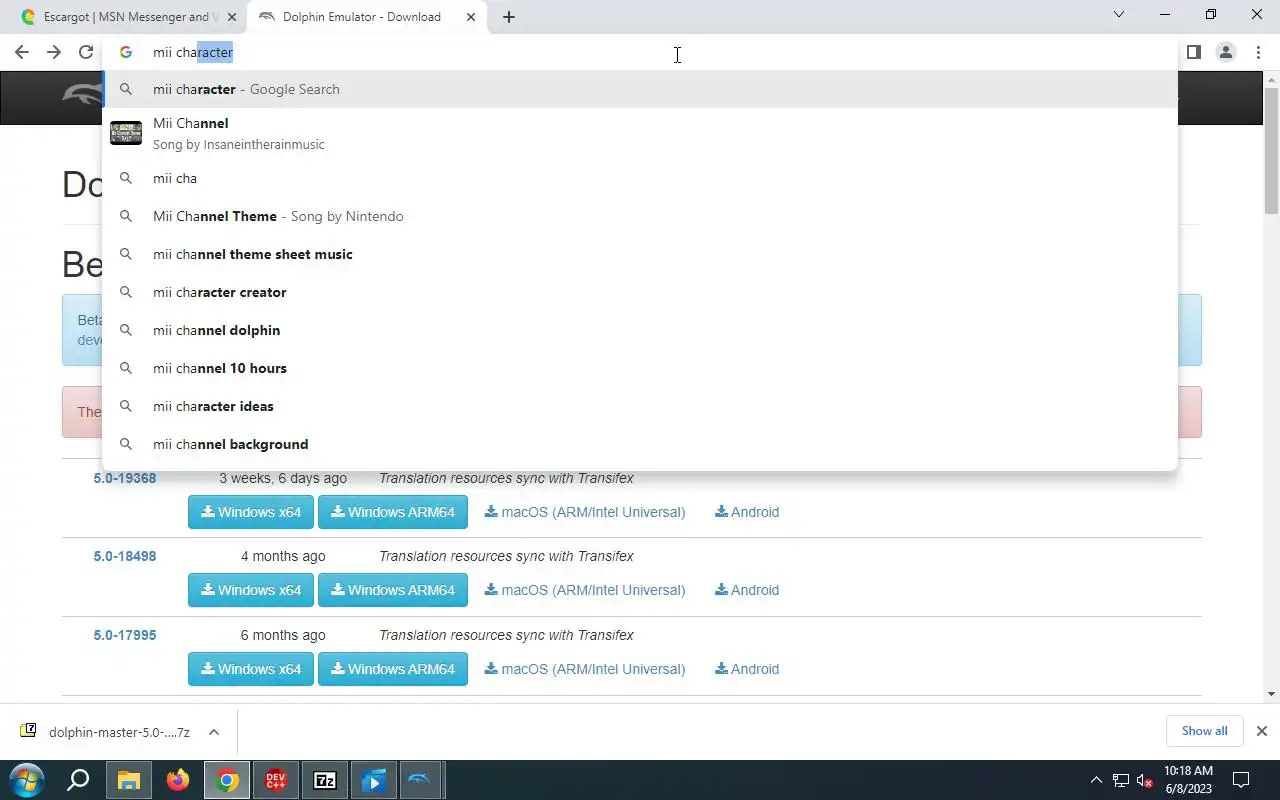Open the 5.0-19368 version link
Viewport: 1280px width, 800px height.
(x=125, y=478)
